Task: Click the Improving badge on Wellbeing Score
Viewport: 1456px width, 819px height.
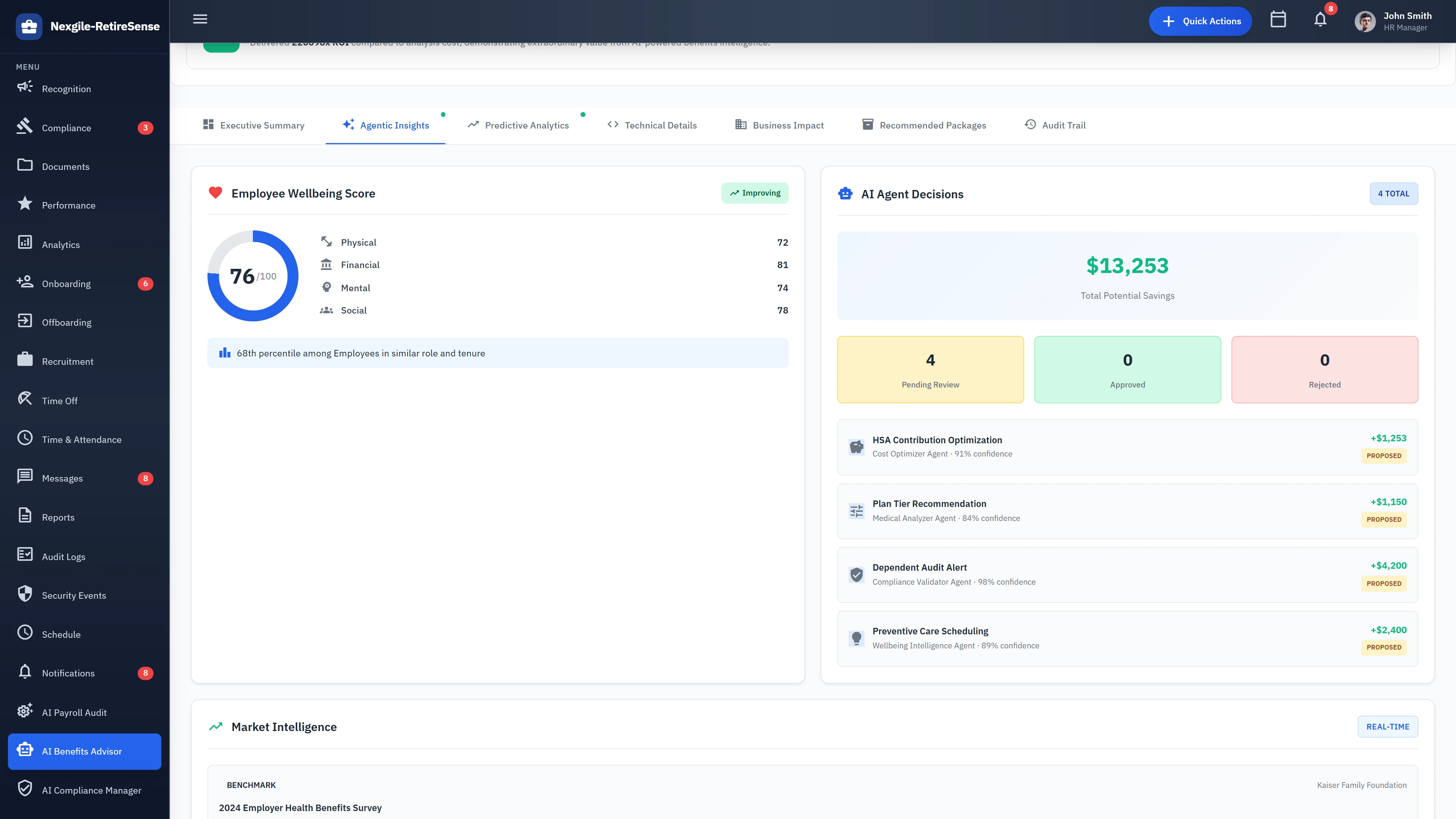Action: point(755,193)
